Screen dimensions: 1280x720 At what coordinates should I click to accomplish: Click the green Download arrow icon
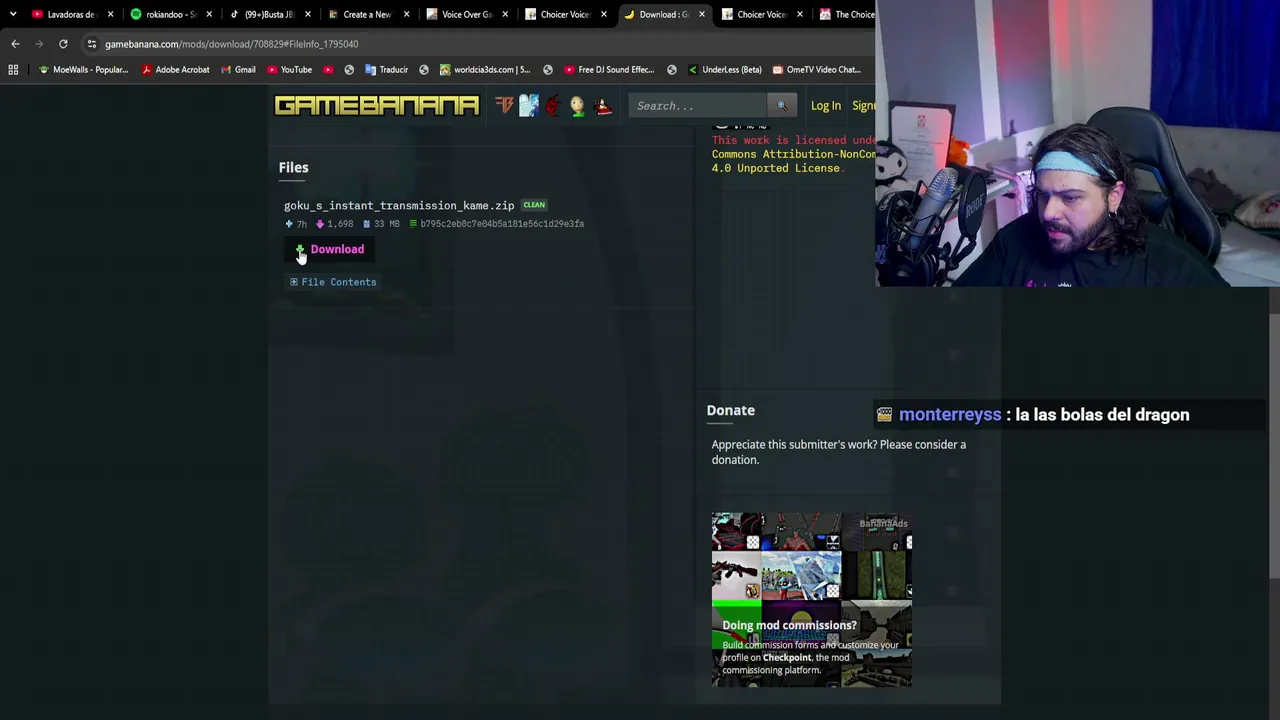click(300, 249)
